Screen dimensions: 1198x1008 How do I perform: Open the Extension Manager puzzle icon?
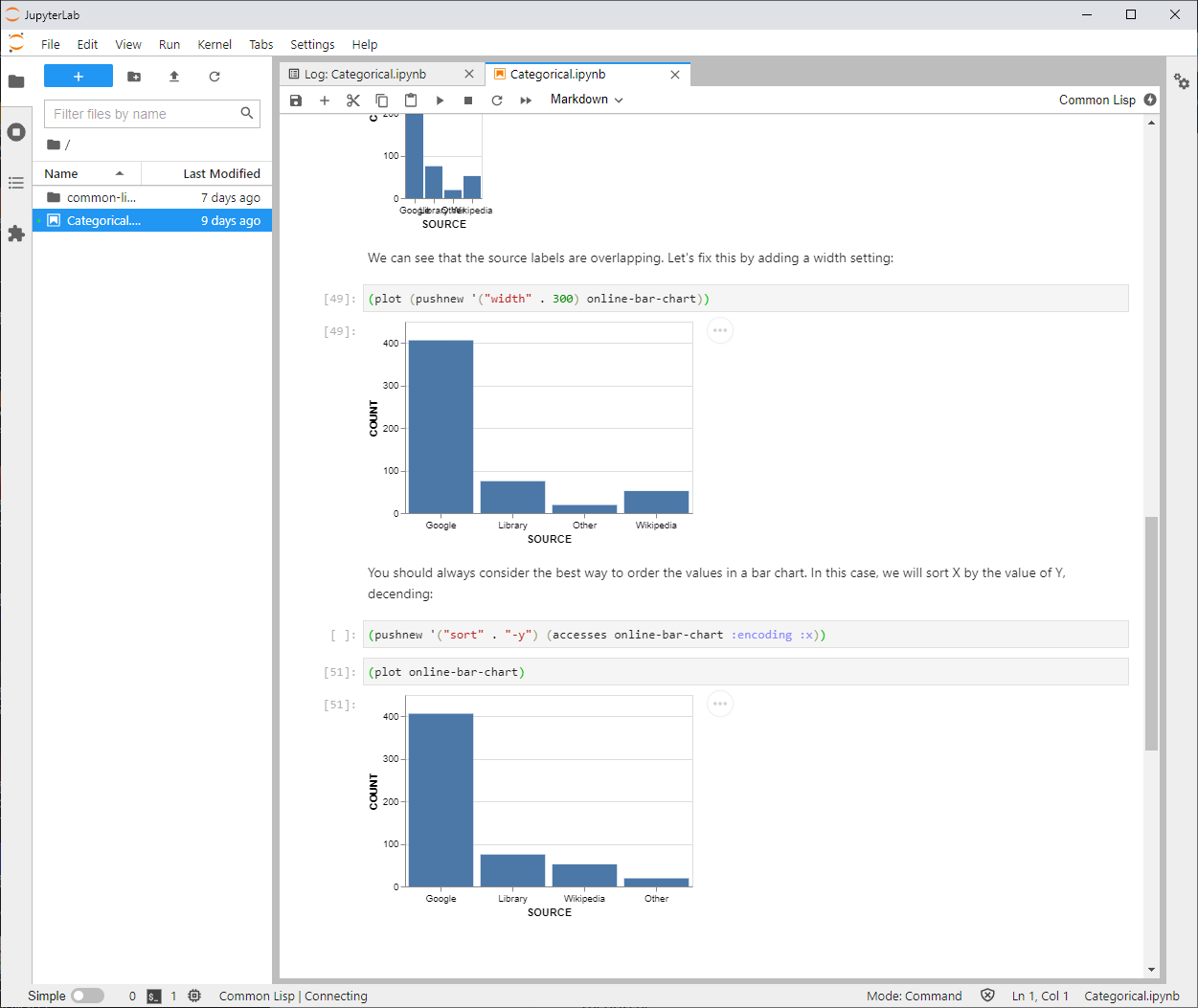[x=16, y=234]
